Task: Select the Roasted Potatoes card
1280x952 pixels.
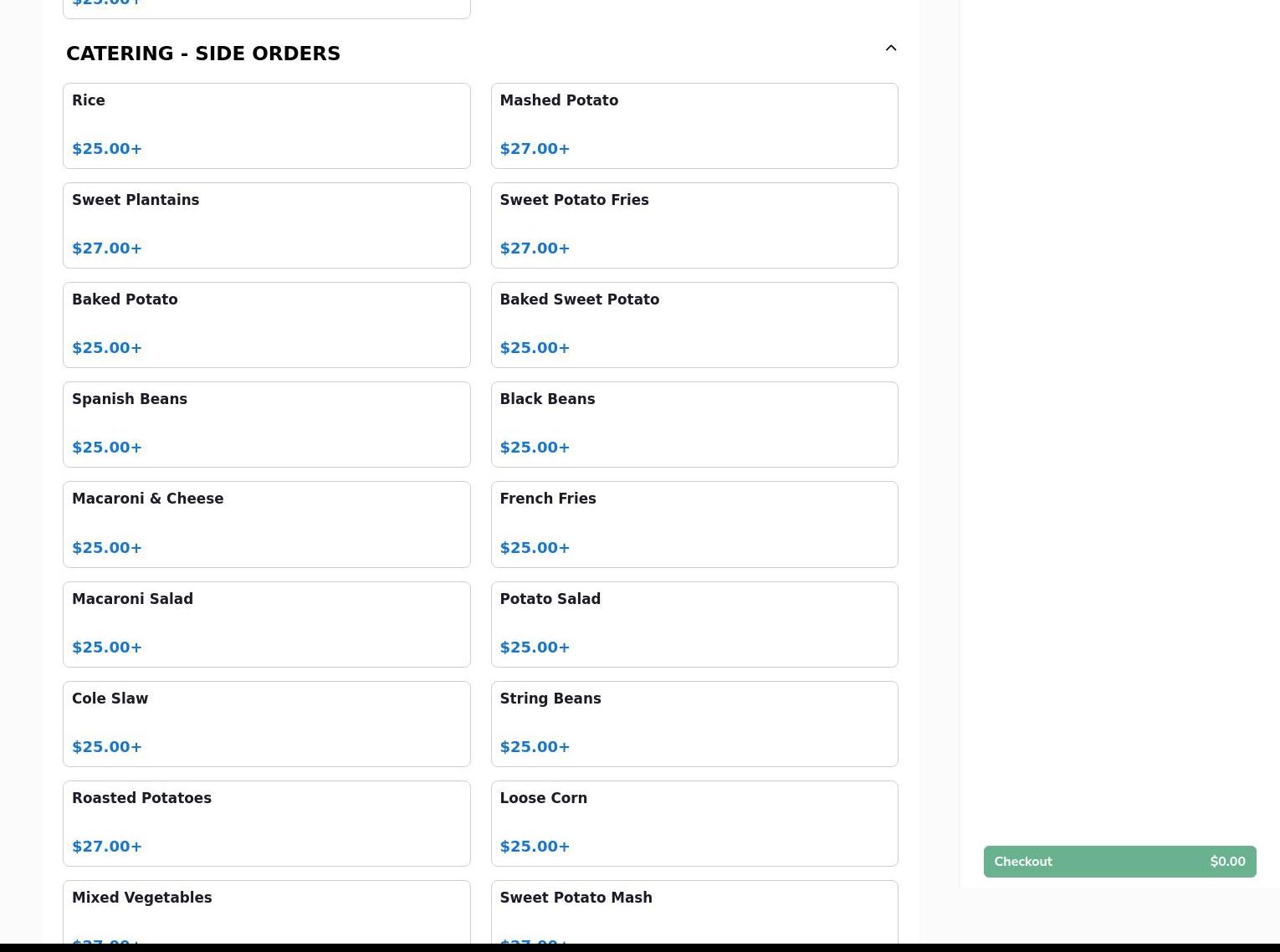Action: pos(267,823)
